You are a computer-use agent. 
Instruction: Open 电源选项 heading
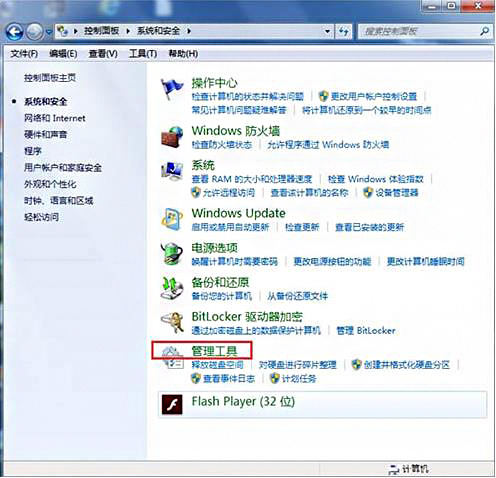[214, 248]
